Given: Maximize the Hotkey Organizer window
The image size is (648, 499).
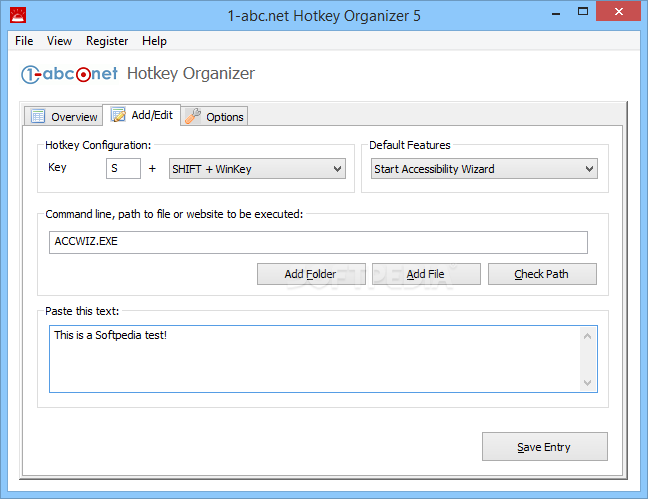Looking at the screenshot, I should [583, 12].
